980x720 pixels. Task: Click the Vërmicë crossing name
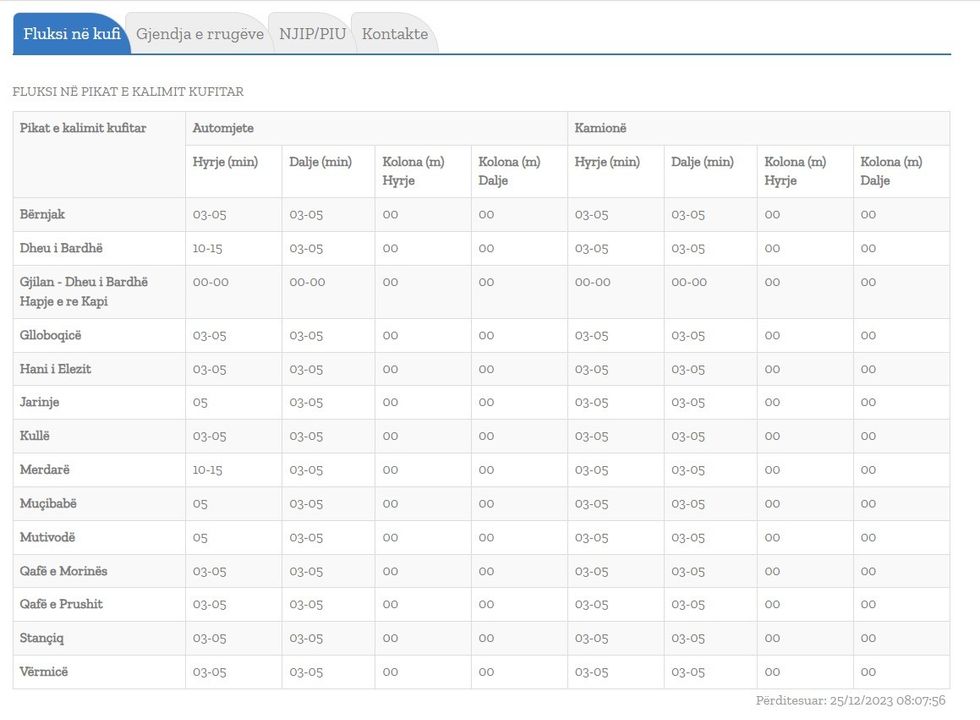(44, 672)
